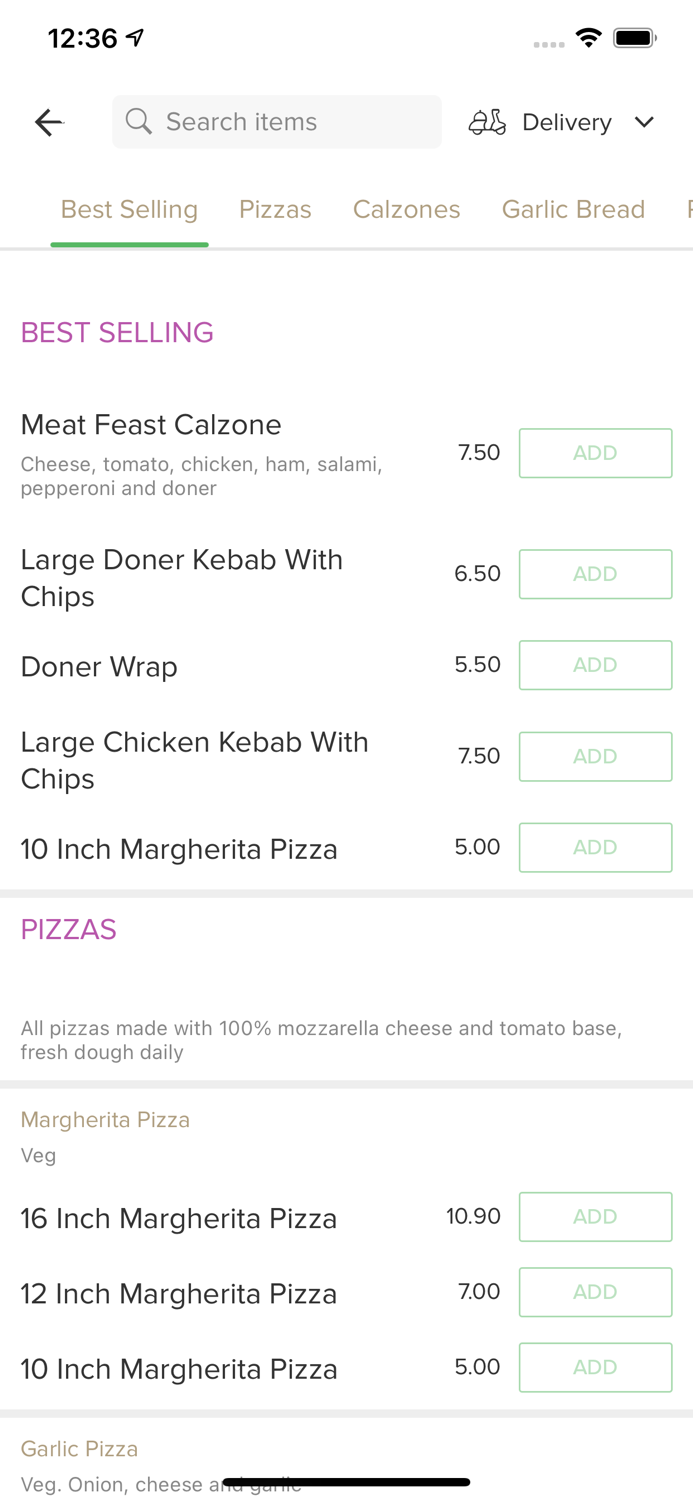
Task: Add the 10 Inch Margherita Pizza
Action: pyautogui.click(x=595, y=847)
